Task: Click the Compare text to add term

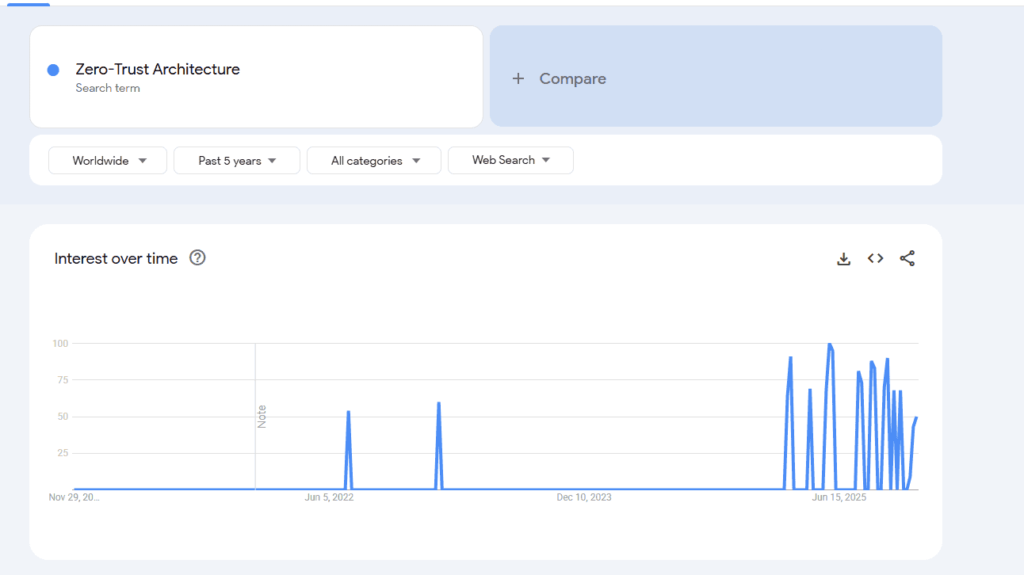Action: pos(572,79)
